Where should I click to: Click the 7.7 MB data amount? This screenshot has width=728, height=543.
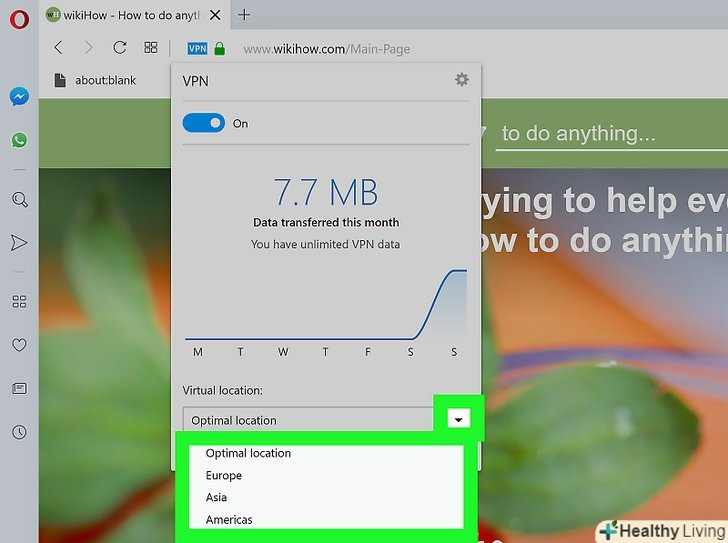325,192
